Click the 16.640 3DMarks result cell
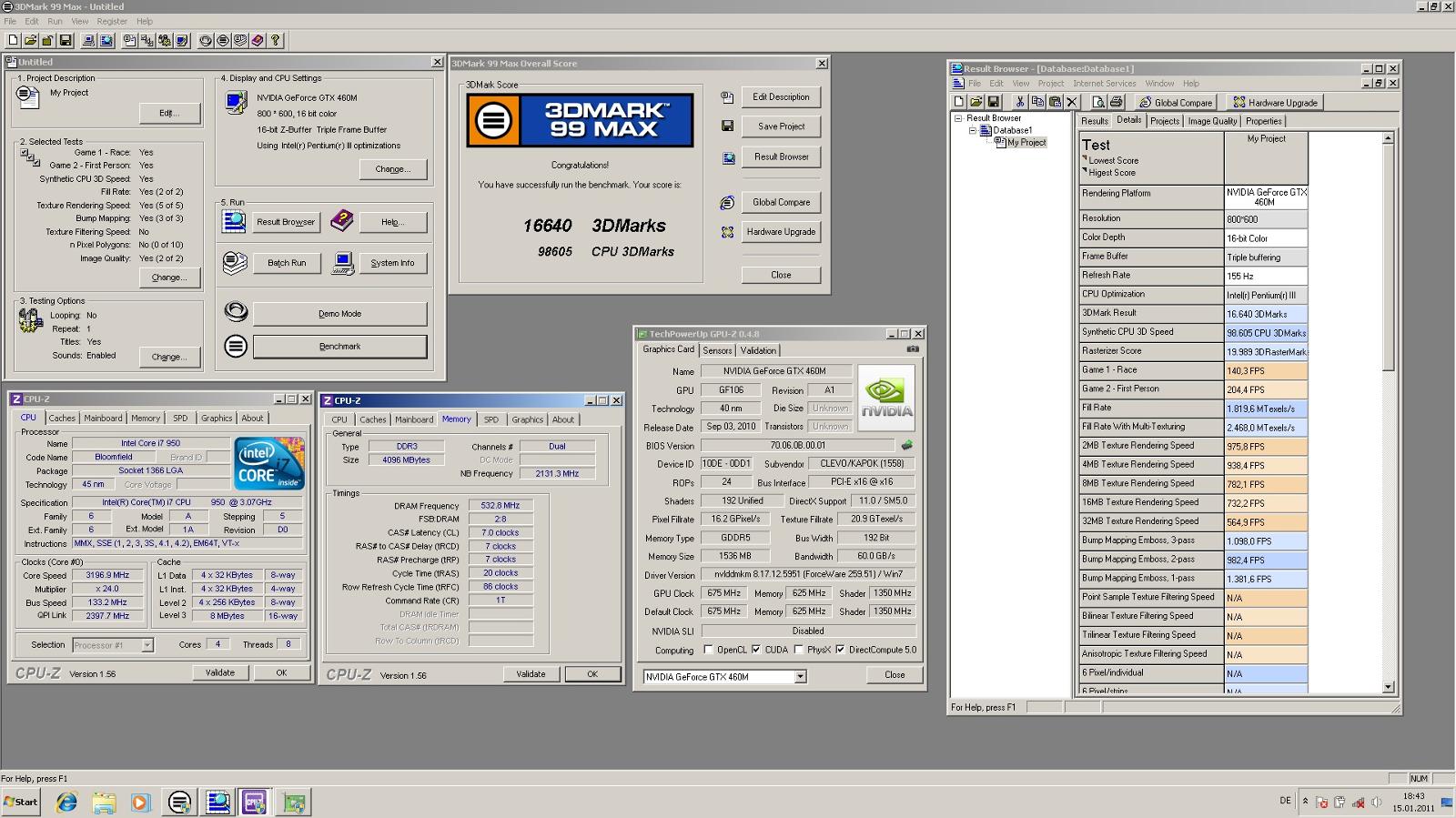Viewport: 1456px width, 818px height. (1266, 314)
